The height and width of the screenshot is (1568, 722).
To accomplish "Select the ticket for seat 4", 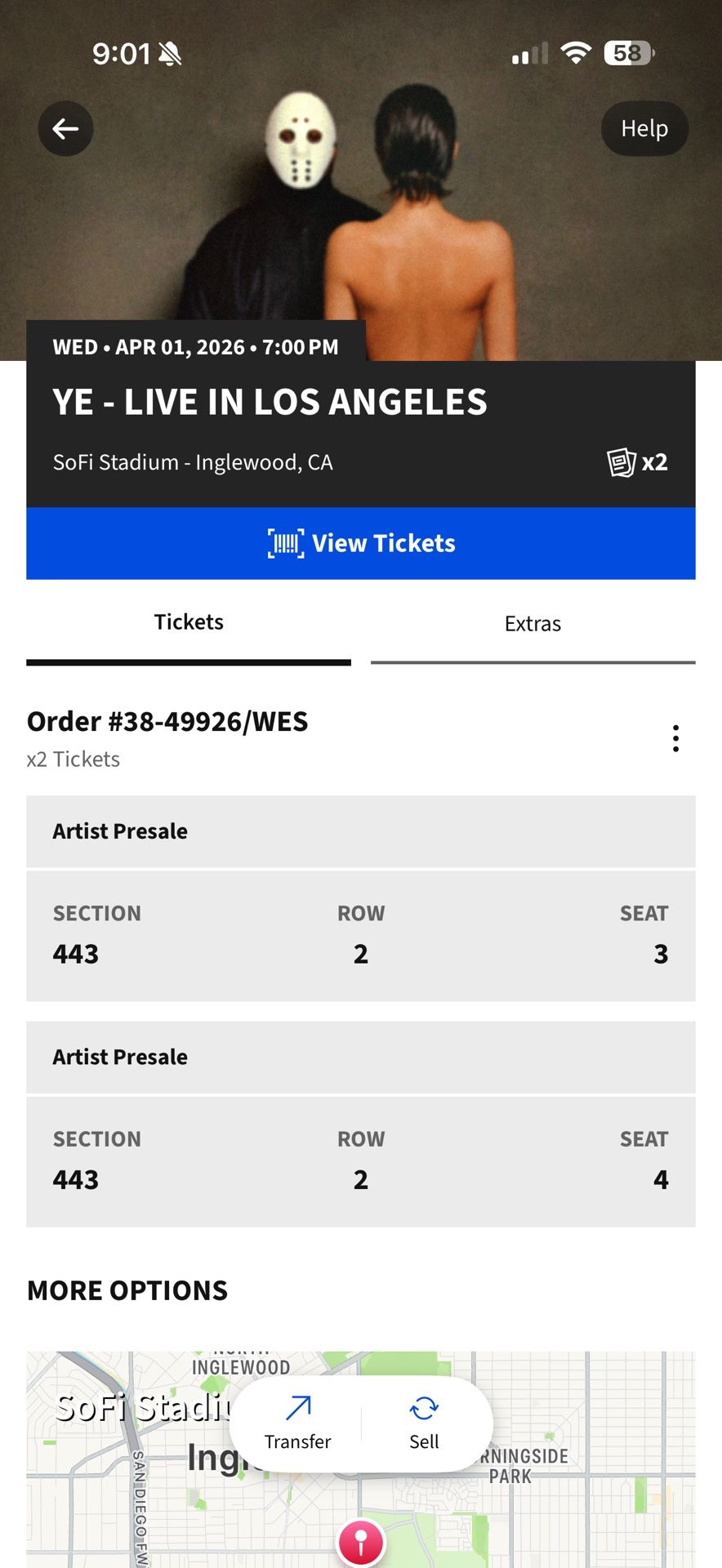I will pos(361,1161).
